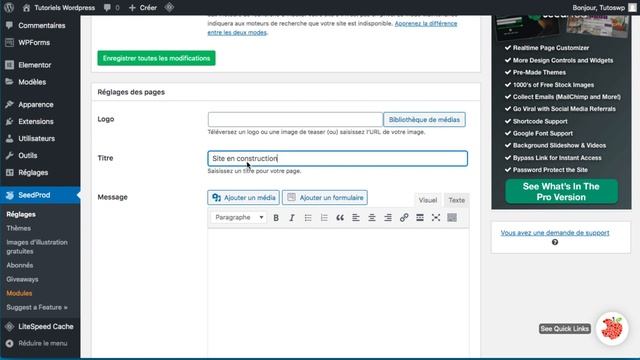
Task: Open Bonjour, Tutoswp profile menu
Action: click(604, 7)
